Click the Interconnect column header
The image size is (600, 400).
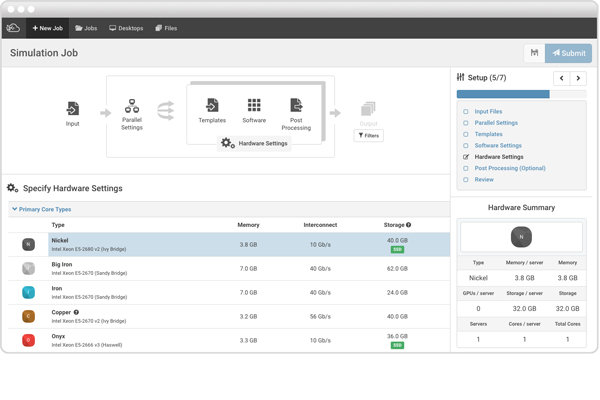pyautogui.click(x=320, y=225)
